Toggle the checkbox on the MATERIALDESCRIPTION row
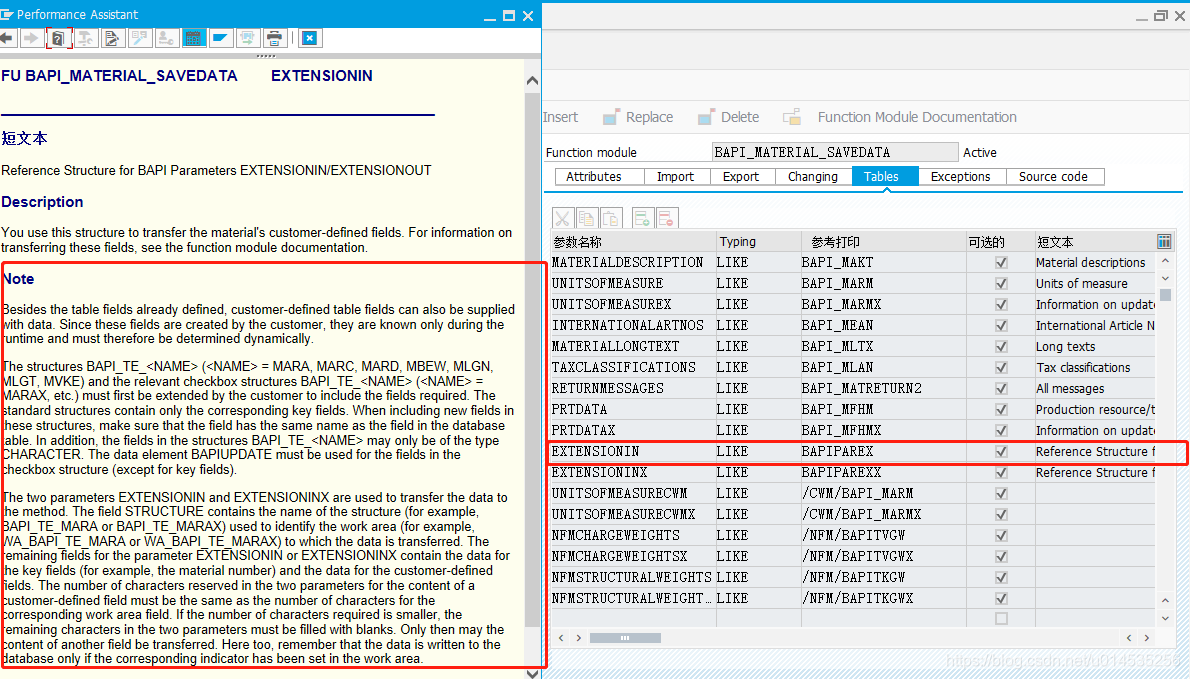The image size is (1190, 679). [1001, 262]
